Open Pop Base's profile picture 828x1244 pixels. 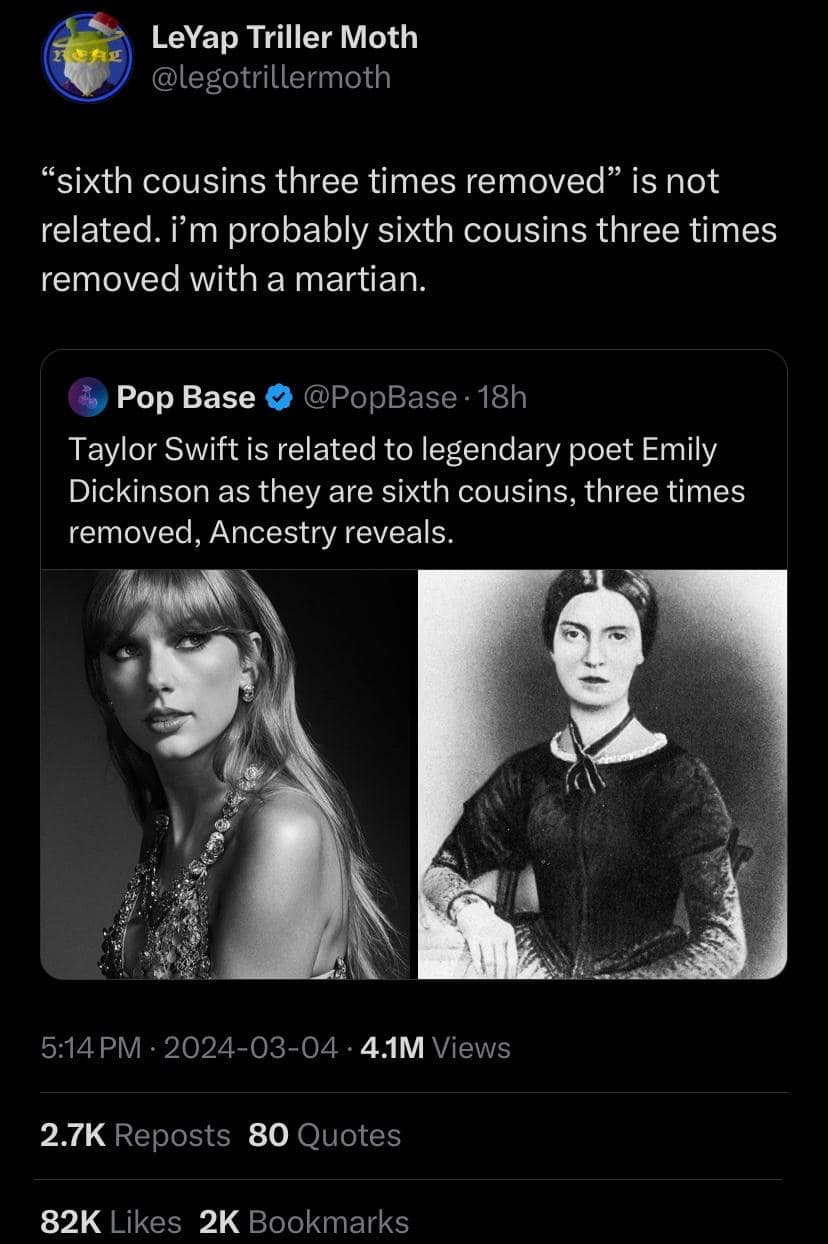coord(88,397)
